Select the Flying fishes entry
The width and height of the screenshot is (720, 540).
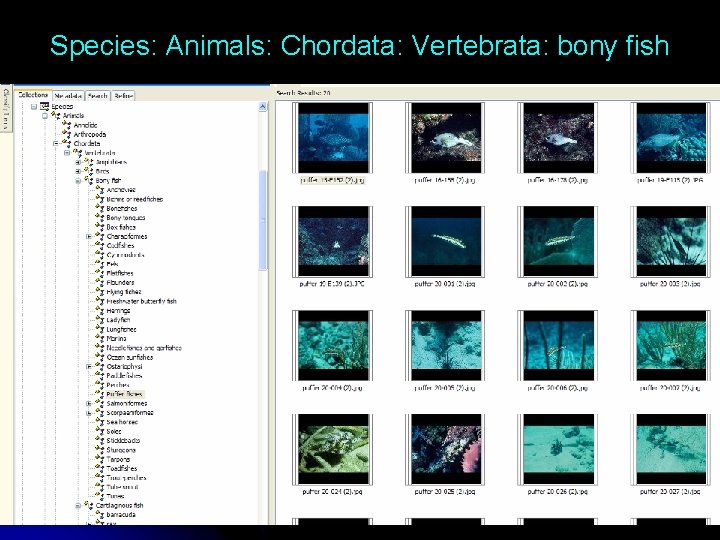click(124, 292)
